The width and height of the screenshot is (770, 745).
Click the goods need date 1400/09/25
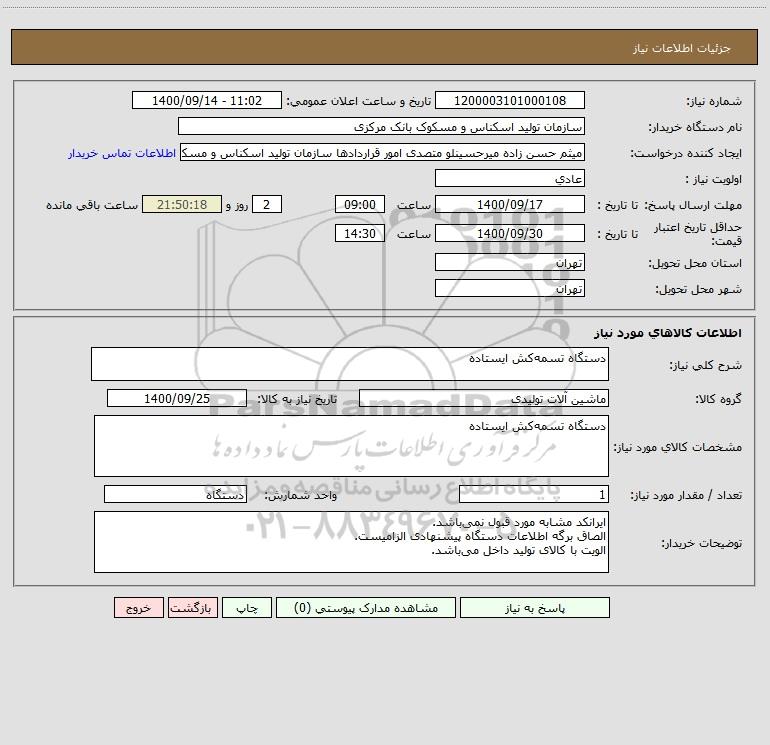(177, 398)
